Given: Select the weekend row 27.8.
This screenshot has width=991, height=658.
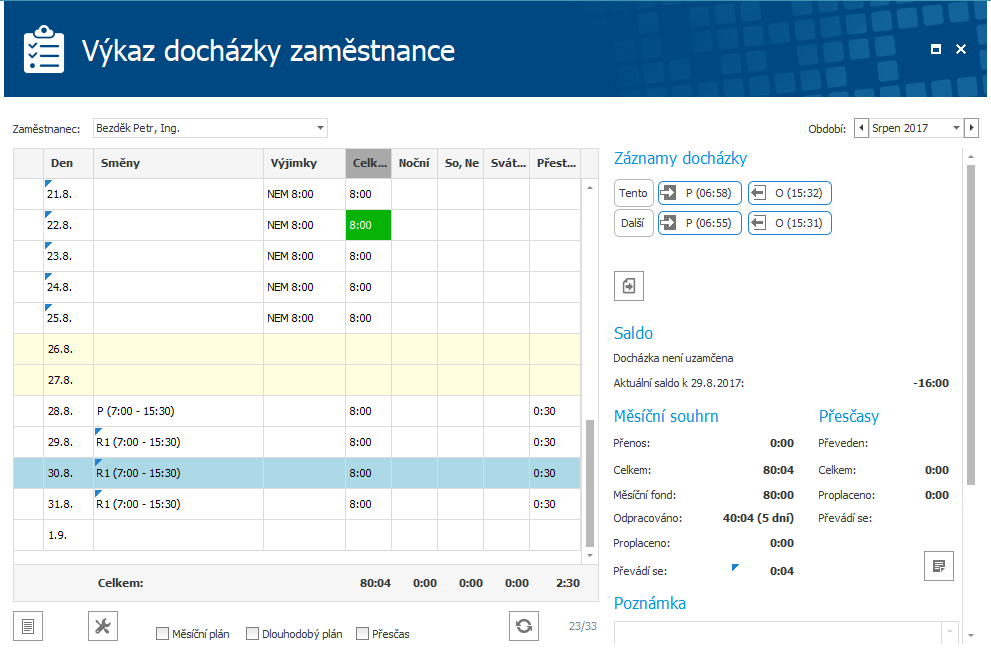Looking at the screenshot, I should [297, 380].
